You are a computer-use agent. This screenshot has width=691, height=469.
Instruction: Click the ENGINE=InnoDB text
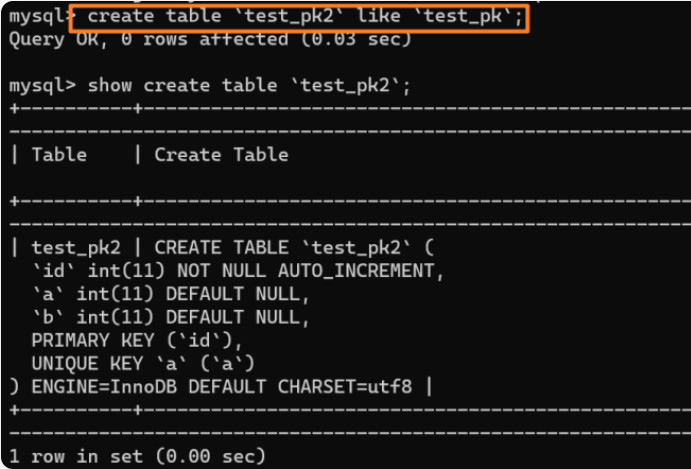(93, 385)
